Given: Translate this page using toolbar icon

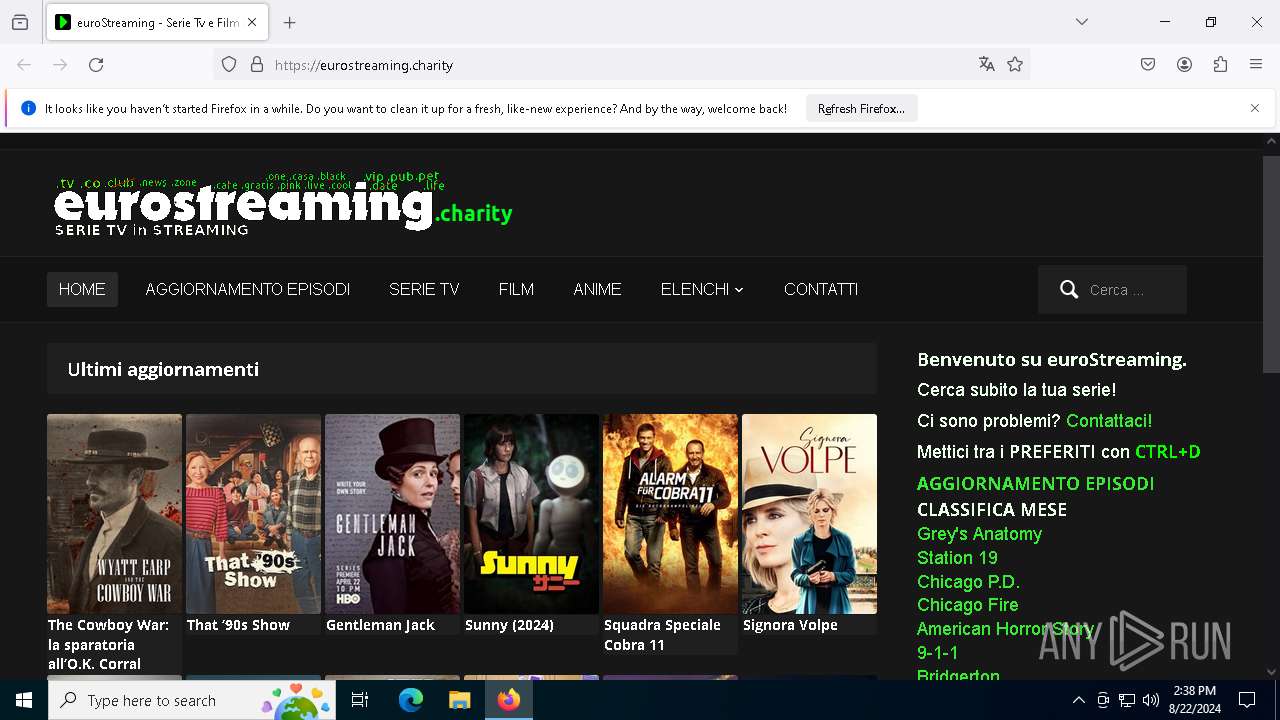Looking at the screenshot, I should point(987,65).
